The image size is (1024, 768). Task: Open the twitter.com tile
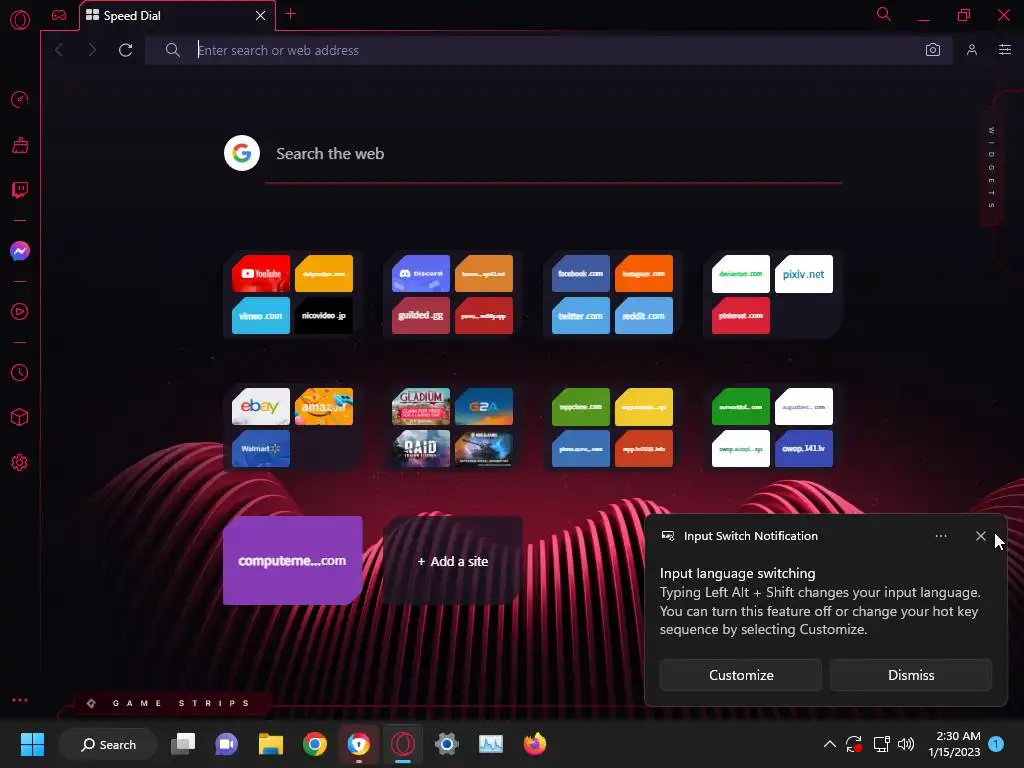coord(581,315)
